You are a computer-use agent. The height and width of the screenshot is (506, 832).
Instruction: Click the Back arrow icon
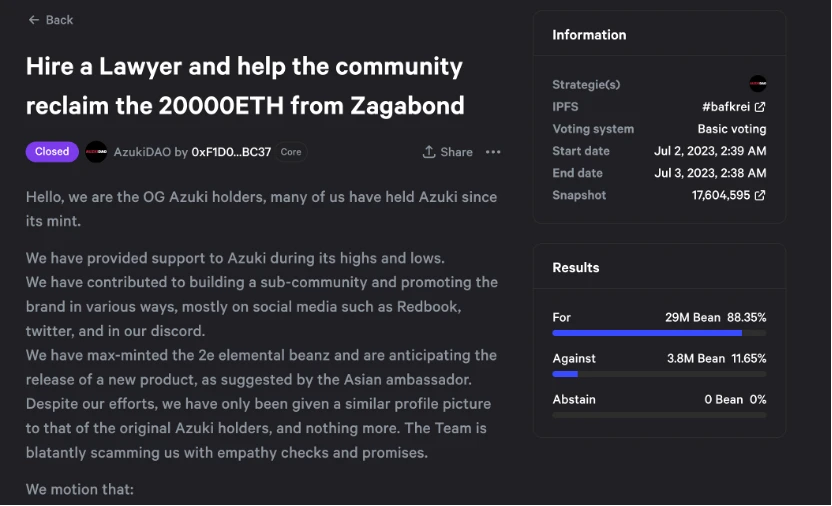[34, 20]
